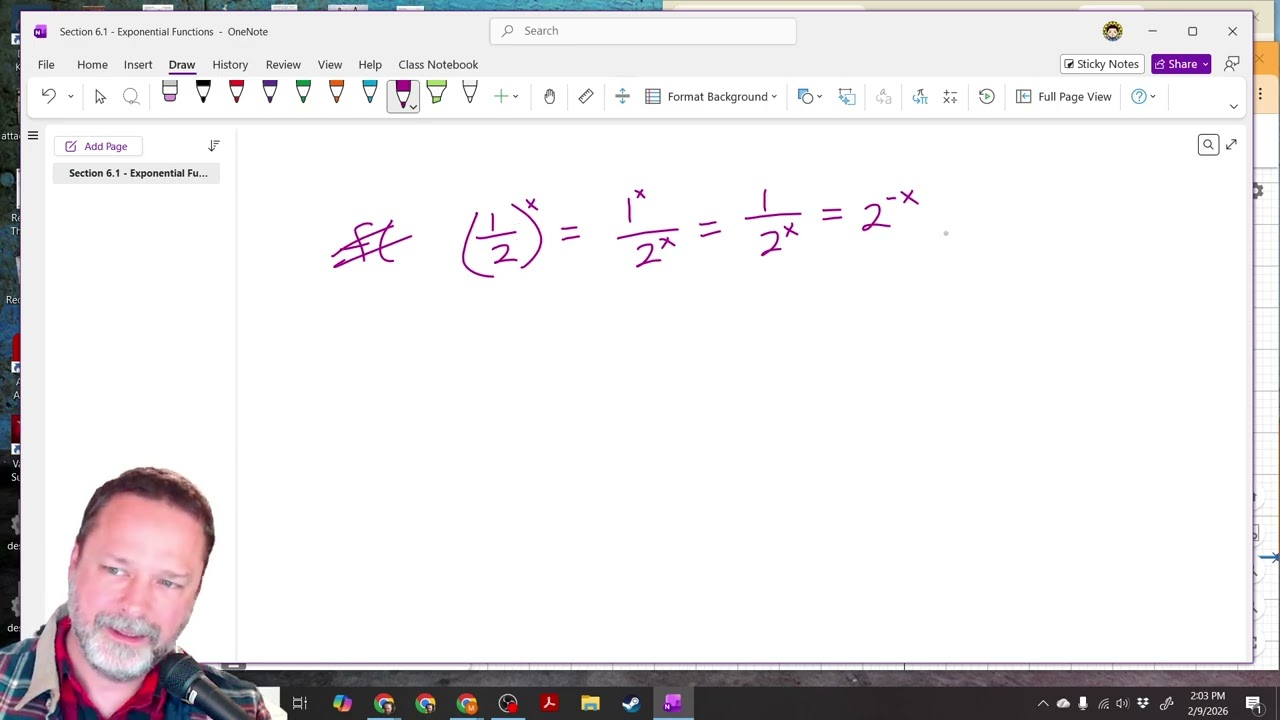Screen dimensions: 1280x720
Task: Click the volume speaker tray icon
Action: click(1121, 703)
